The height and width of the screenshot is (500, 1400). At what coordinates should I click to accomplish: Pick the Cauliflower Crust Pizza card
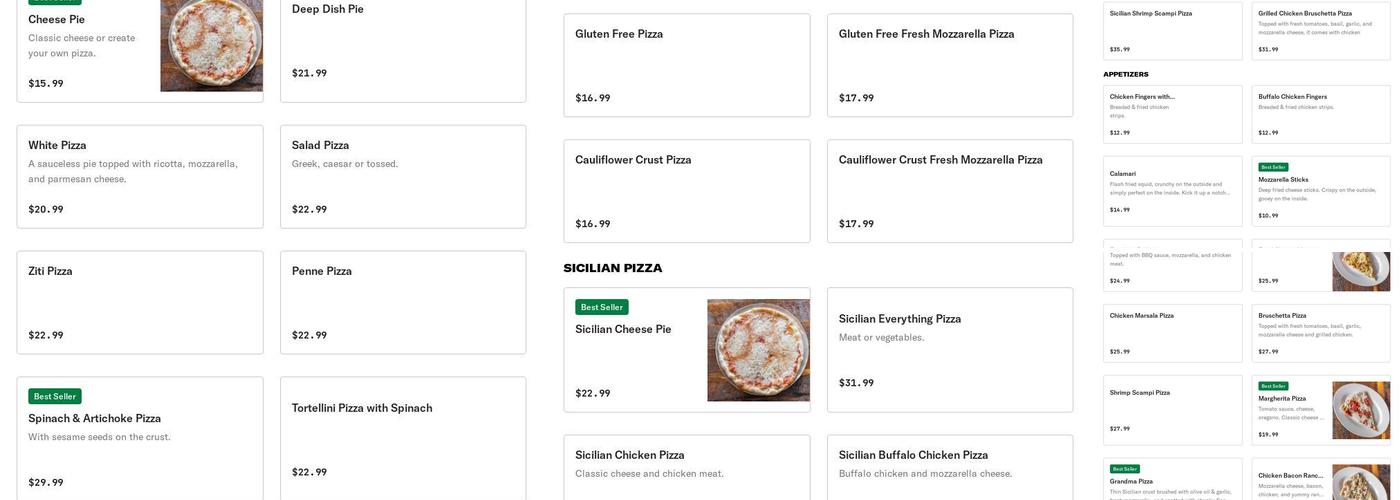coord(686,191)
